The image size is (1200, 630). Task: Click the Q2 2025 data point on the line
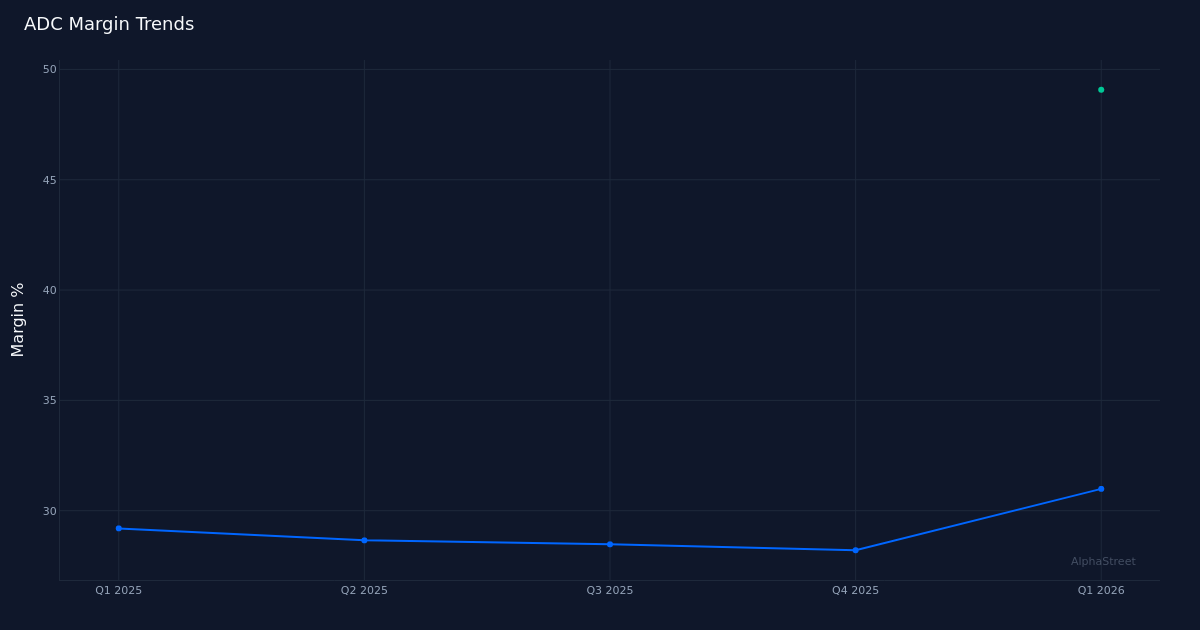tap(364, 539)
